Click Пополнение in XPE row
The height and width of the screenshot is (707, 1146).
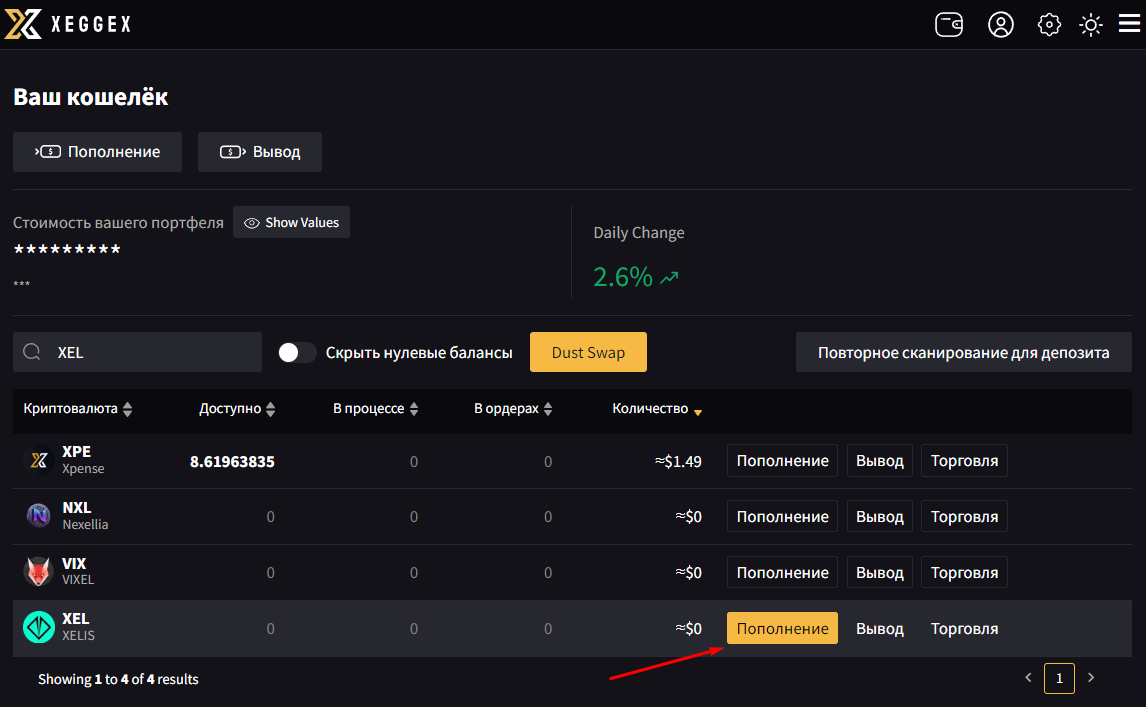click(782, 461)
